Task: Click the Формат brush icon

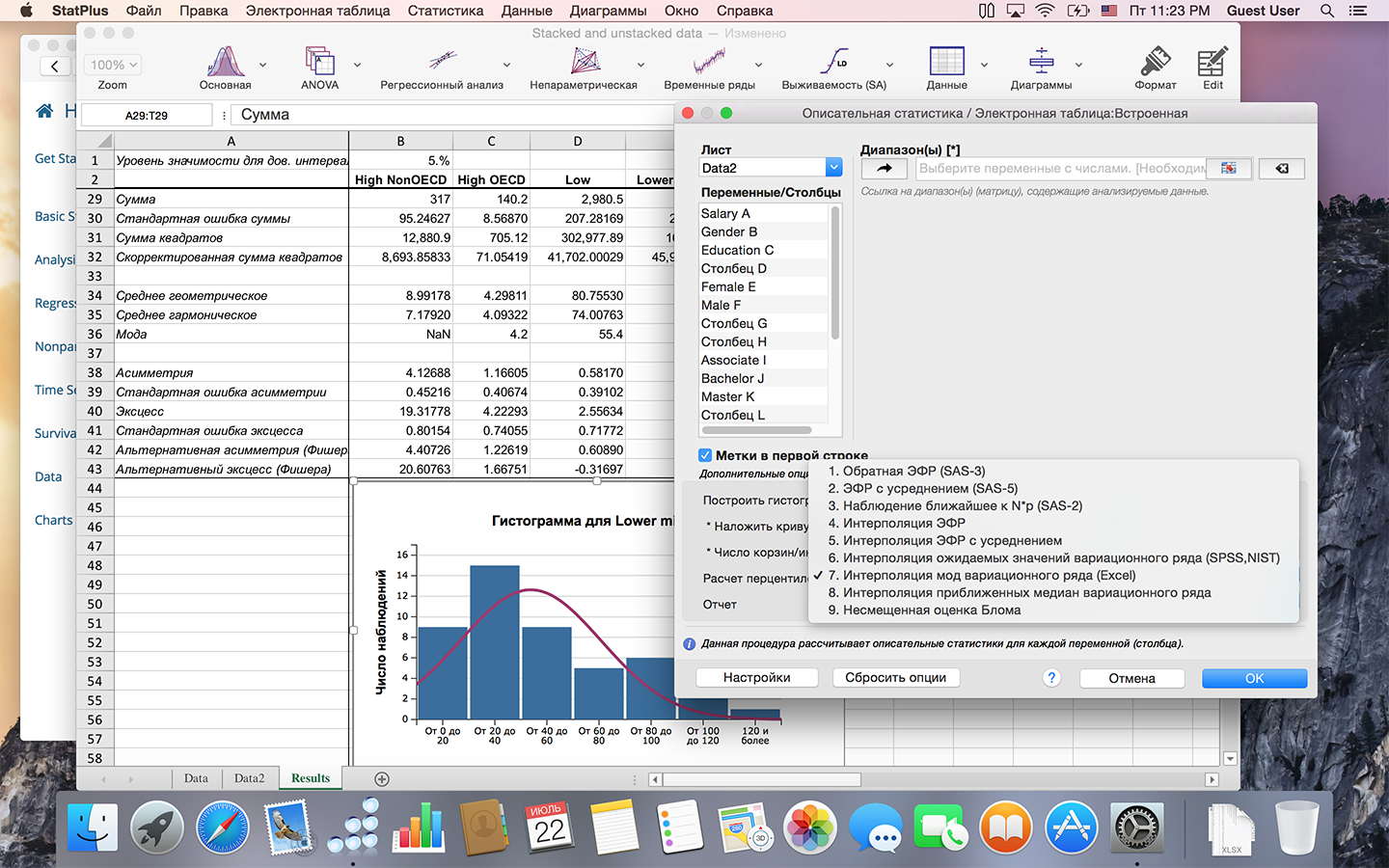Action: 1155,63
